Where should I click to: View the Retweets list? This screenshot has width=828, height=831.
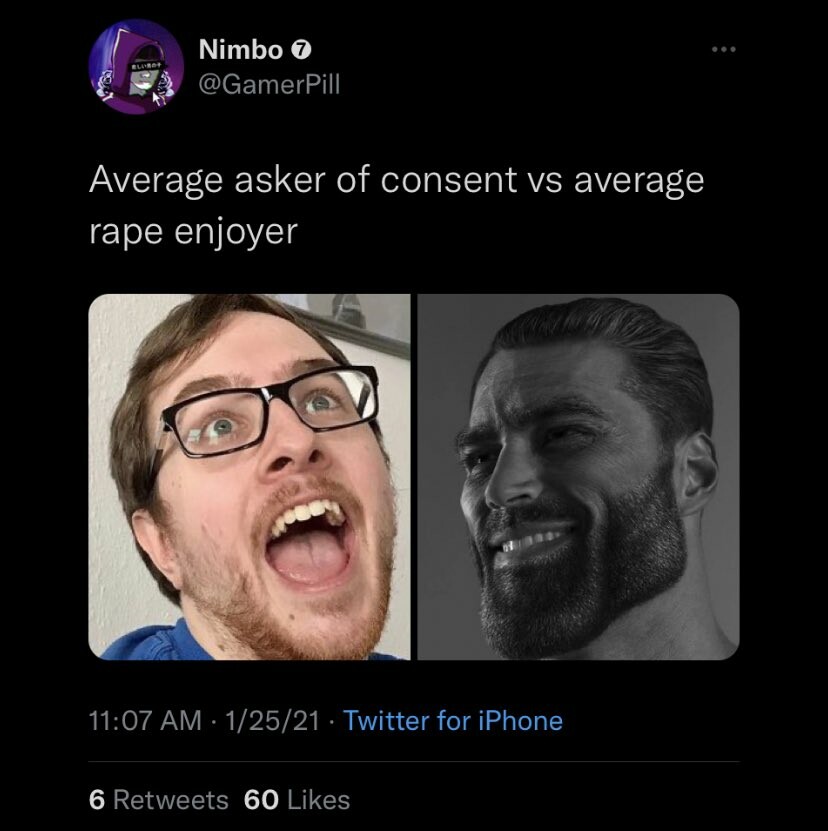pyautogui.click(x=171, y=800)
